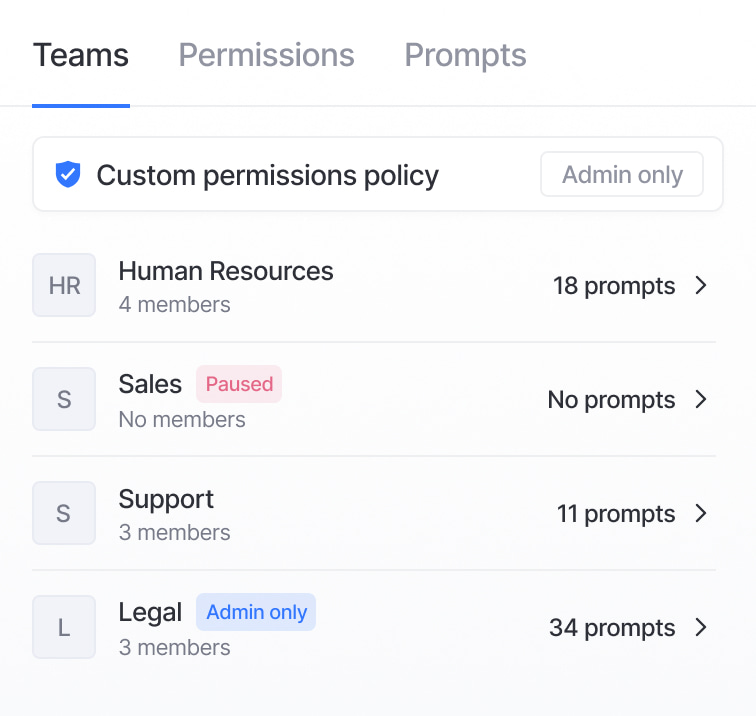Open the Prompts tab

point(465,55)
